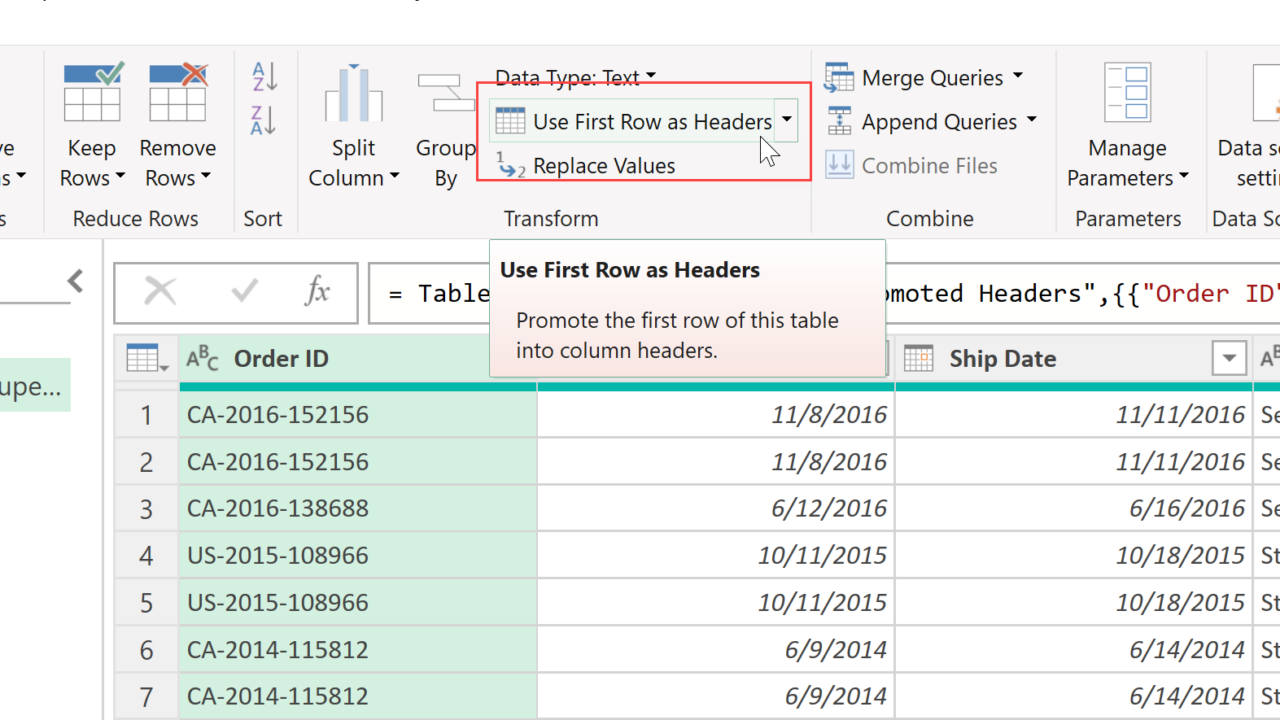Open the Use First Row as Headers arrow
This screenshot has width=1280, height=720.
[x=787, y=121]
